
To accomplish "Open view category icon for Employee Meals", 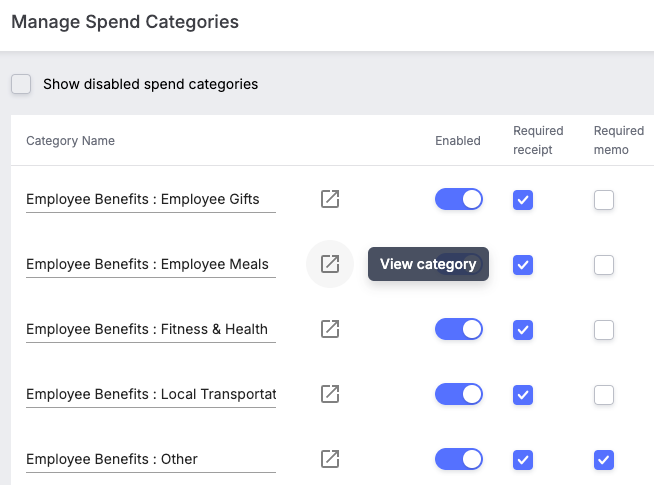I will click(330, 264).
